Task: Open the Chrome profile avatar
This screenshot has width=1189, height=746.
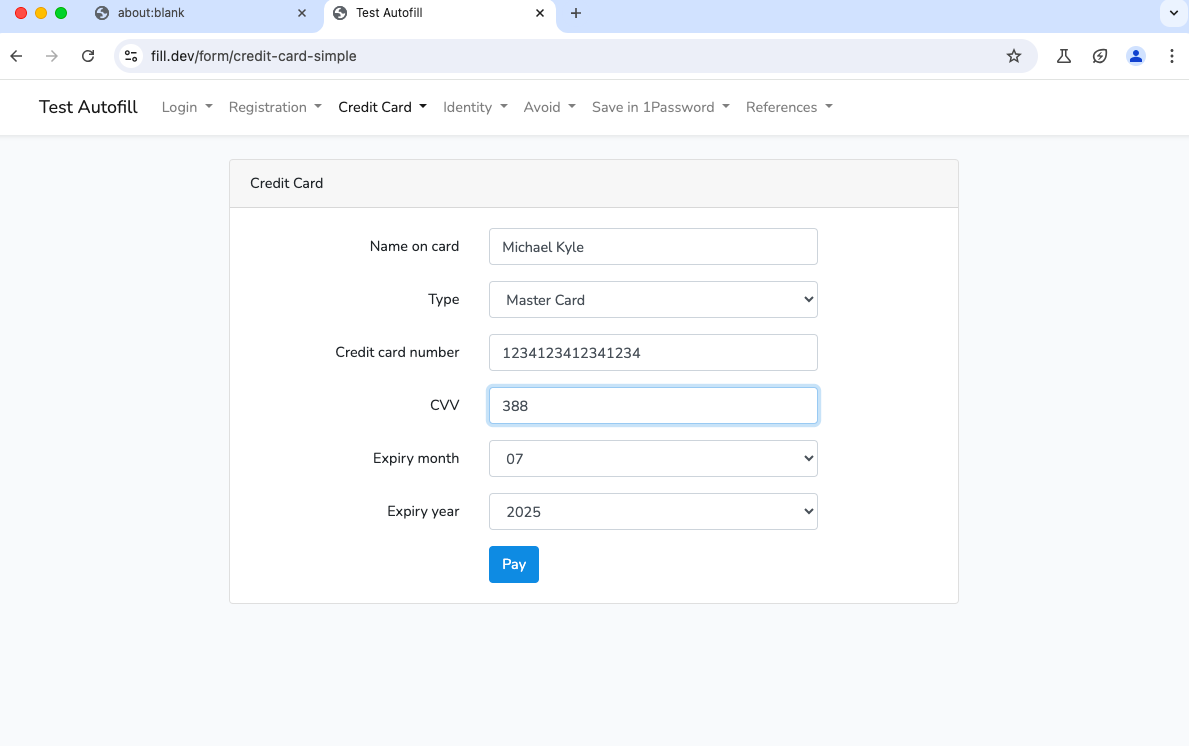Action: (1135, 56)
